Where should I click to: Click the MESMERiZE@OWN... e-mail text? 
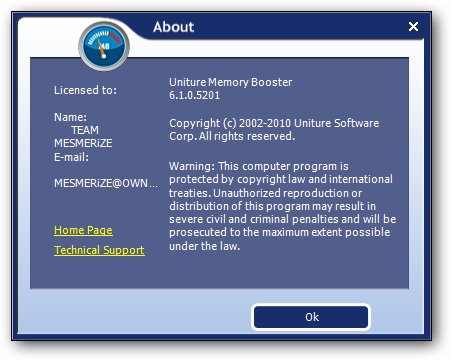coord(106,183)
